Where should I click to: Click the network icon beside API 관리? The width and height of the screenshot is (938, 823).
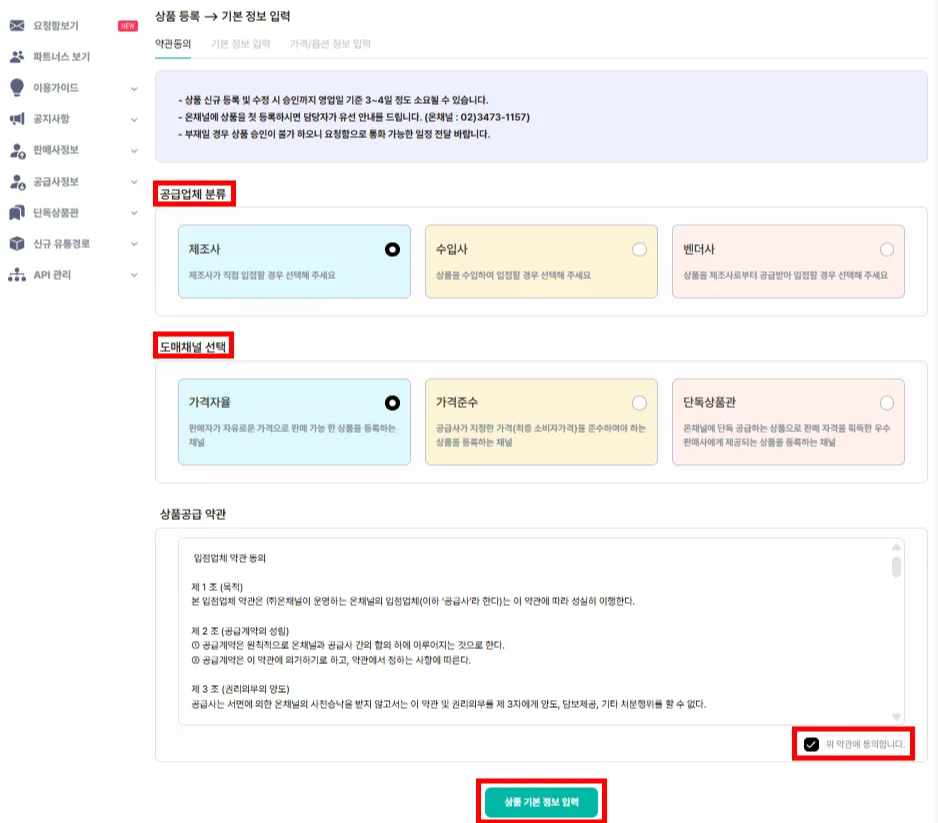pos(17,275)
